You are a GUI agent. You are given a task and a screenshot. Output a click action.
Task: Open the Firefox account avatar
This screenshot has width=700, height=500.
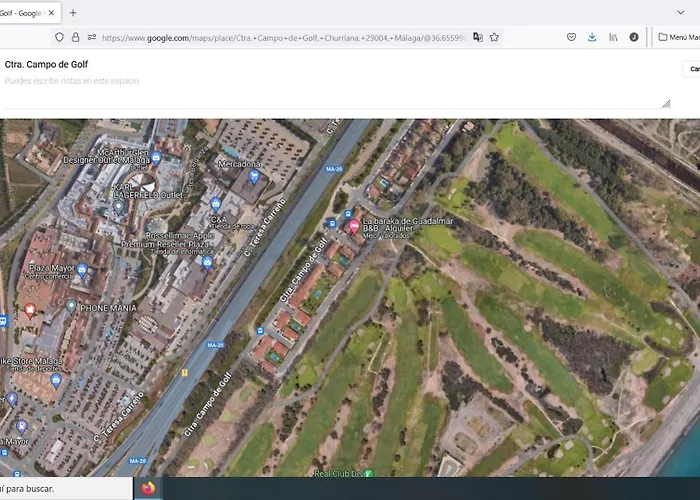(634, 37)
